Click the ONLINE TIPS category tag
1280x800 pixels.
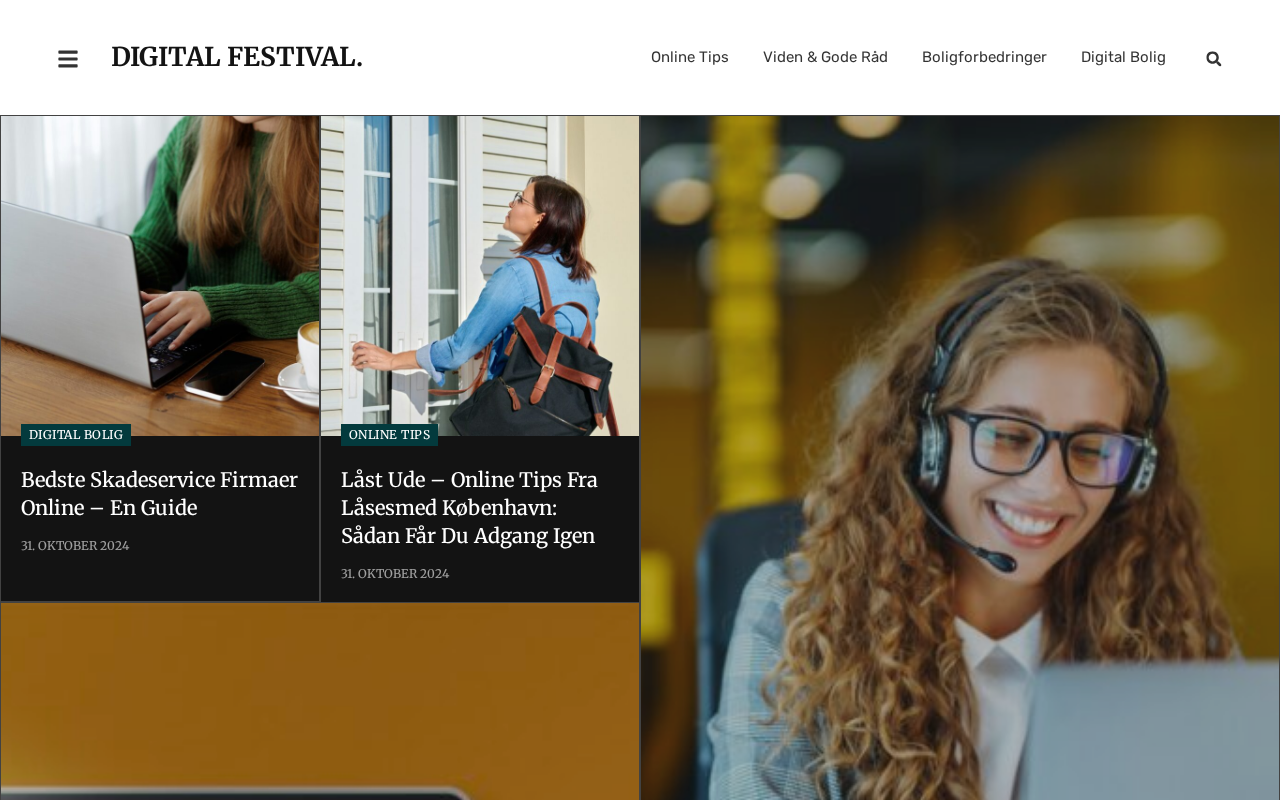pos(389,435)
